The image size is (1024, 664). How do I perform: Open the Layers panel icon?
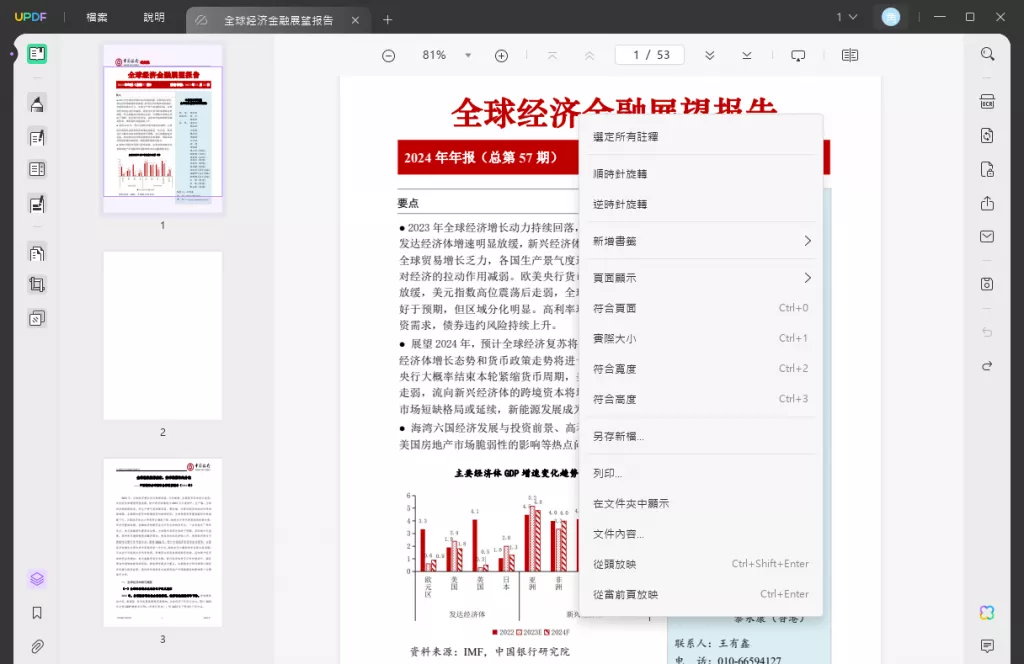(x=37, y=579)
